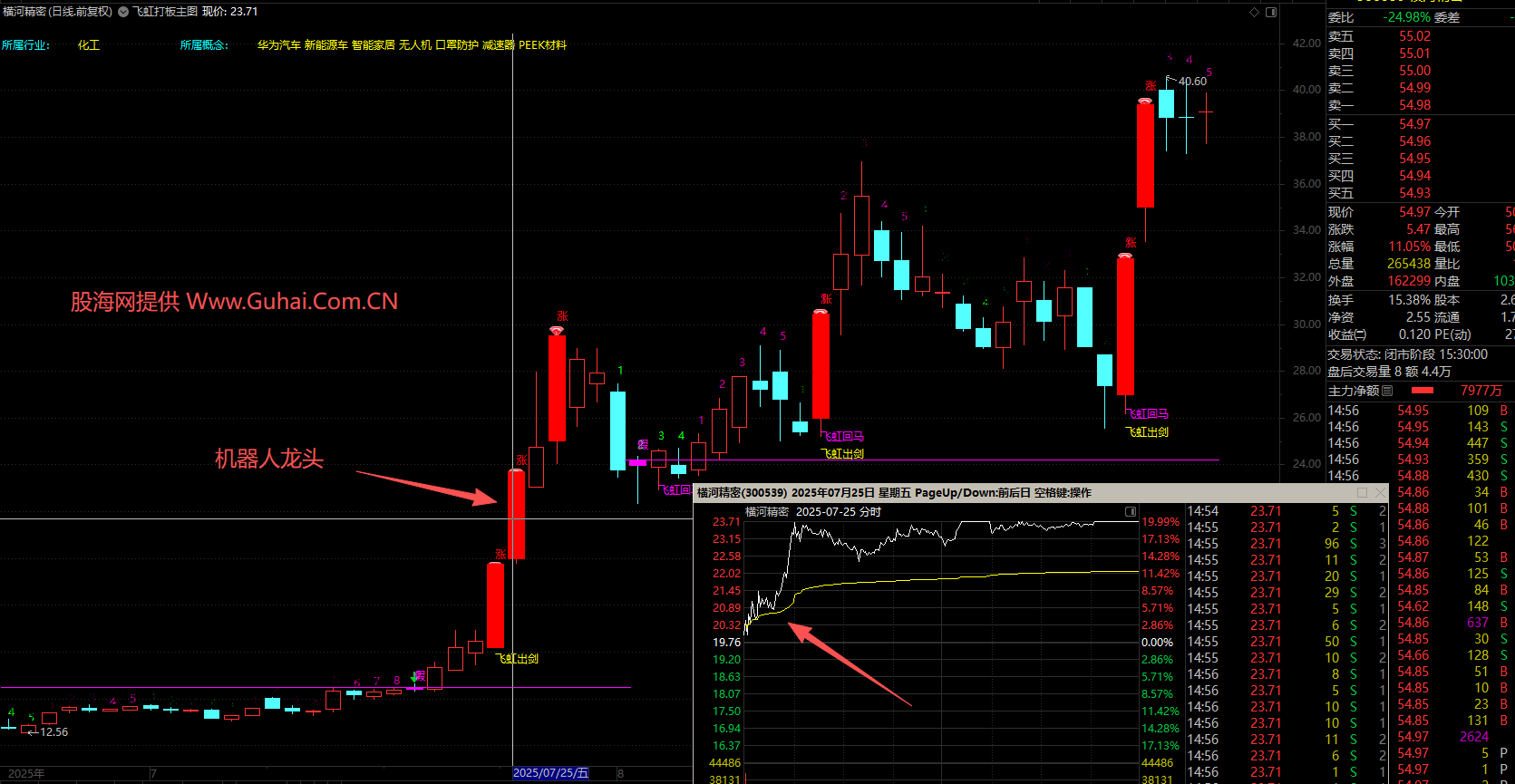
Task: Open the 主力净额 detail list icon
Action: click(1388, 391)
